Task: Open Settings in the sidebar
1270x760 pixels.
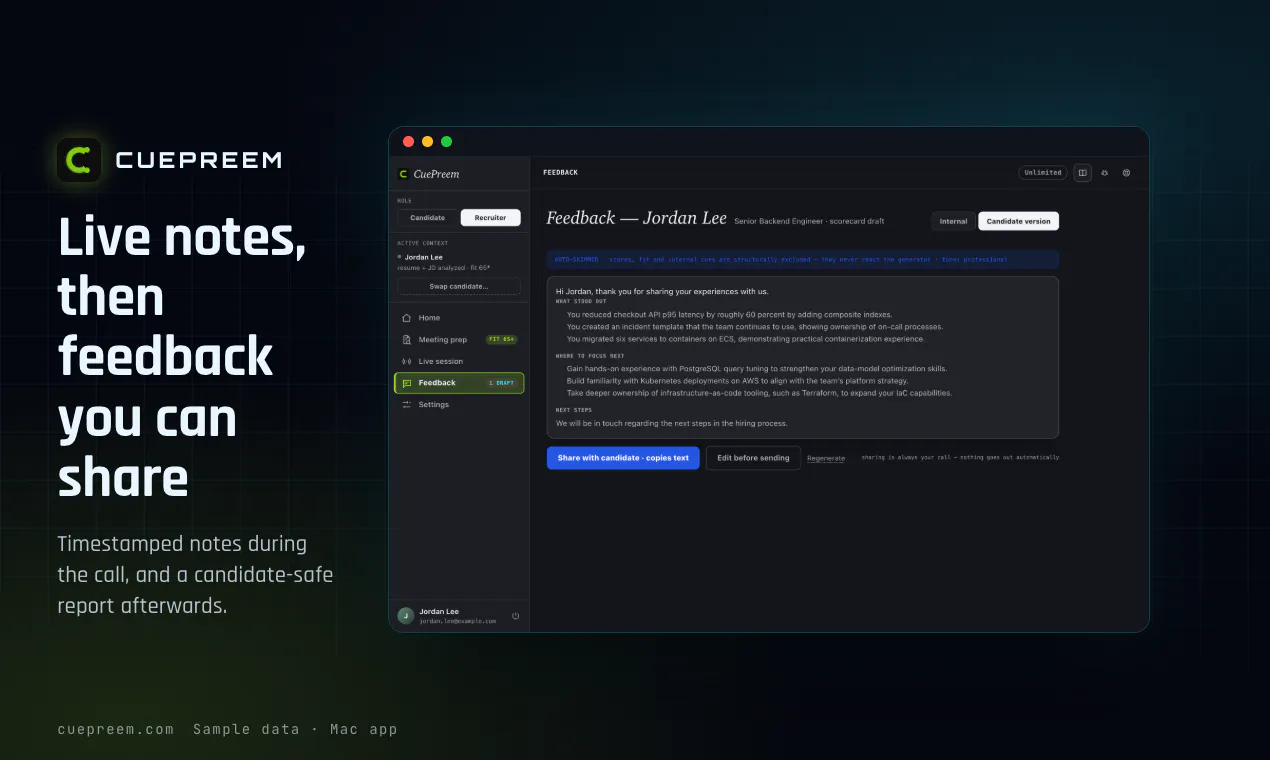Action: click(x=459, y=405)
